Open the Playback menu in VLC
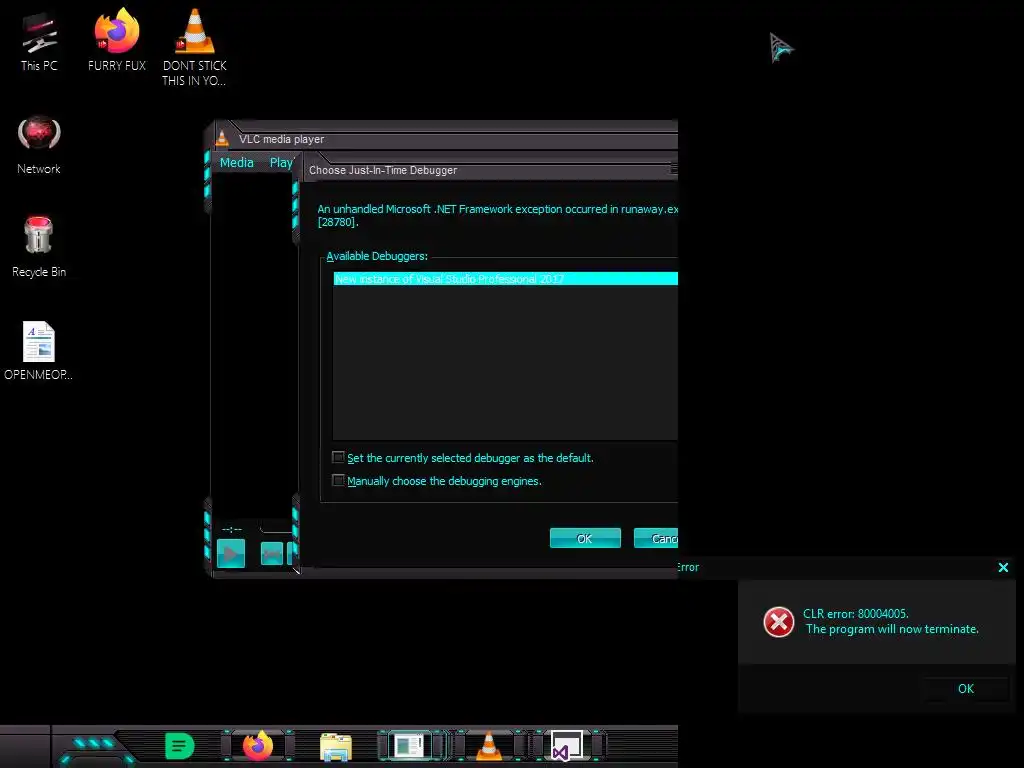Image resolution: width=1024 pixels, height=768 pixels. (282, 163)
